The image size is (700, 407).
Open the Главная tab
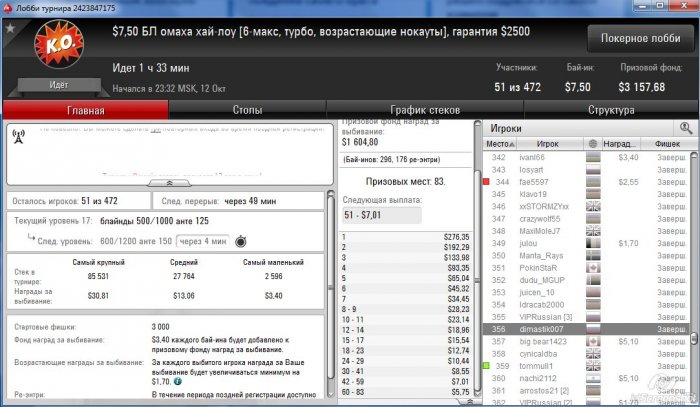(86, 110)
